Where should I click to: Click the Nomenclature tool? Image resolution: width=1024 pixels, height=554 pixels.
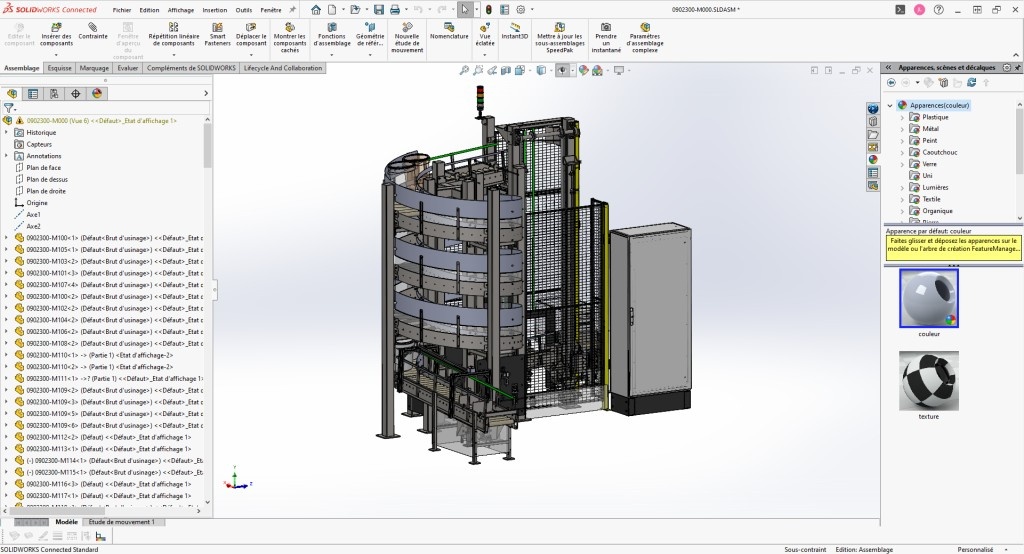(449, 31)
